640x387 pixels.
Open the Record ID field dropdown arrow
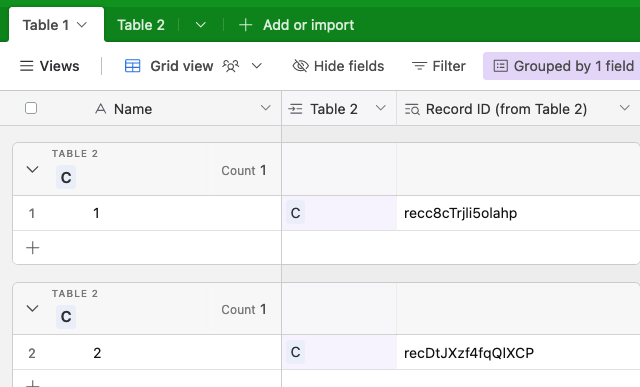624,108
